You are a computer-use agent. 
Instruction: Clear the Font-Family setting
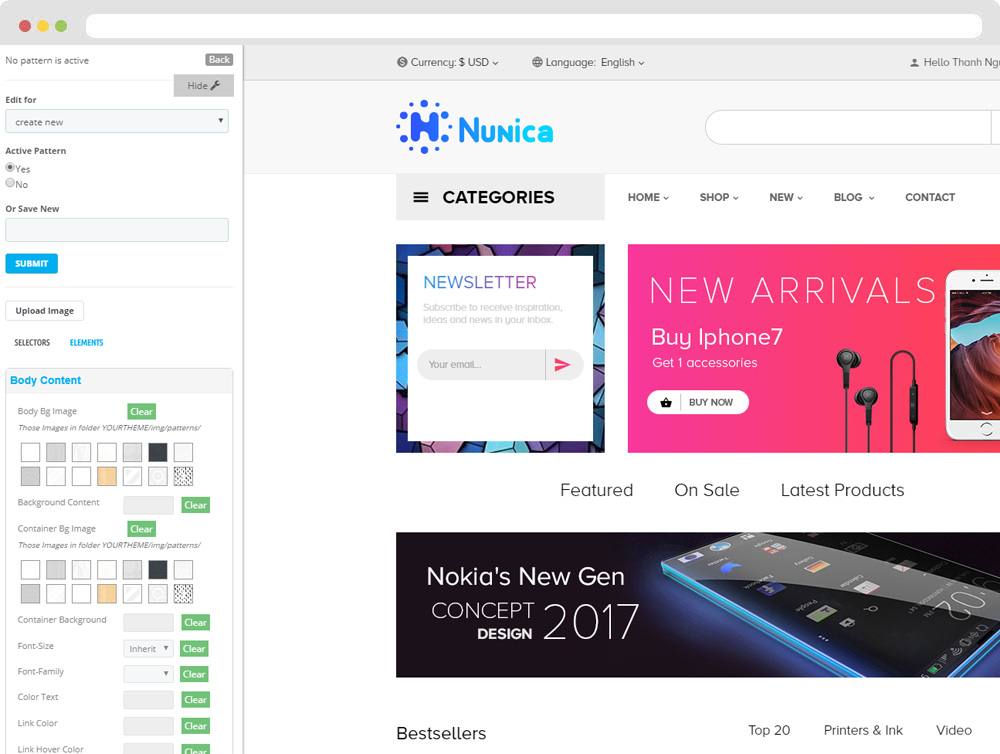tap(194, 674)
